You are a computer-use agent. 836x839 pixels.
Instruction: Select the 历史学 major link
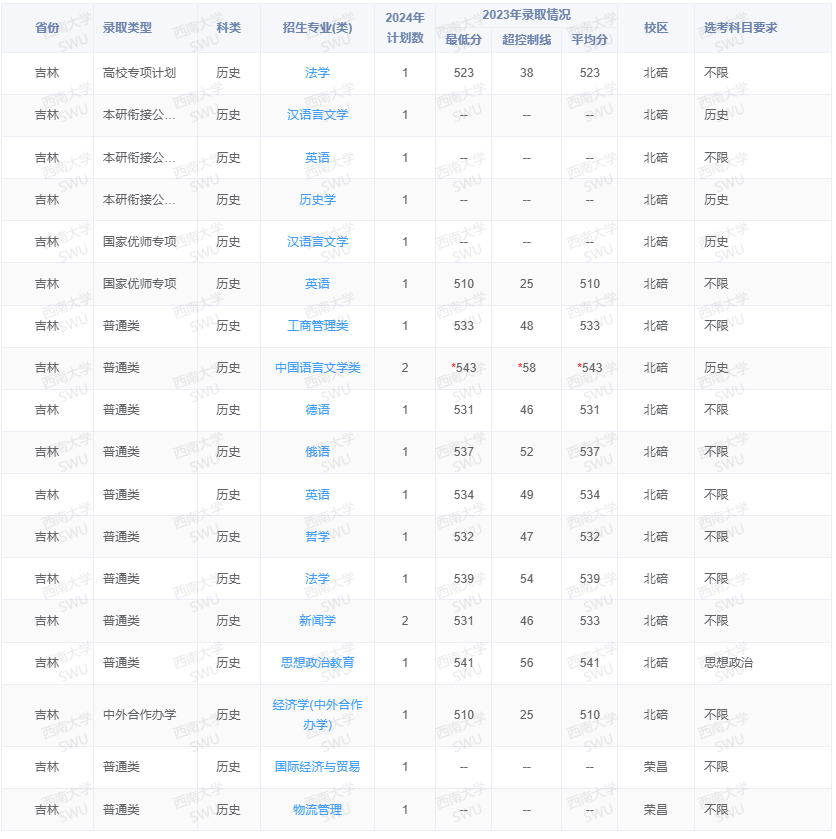tap(317, 199)
